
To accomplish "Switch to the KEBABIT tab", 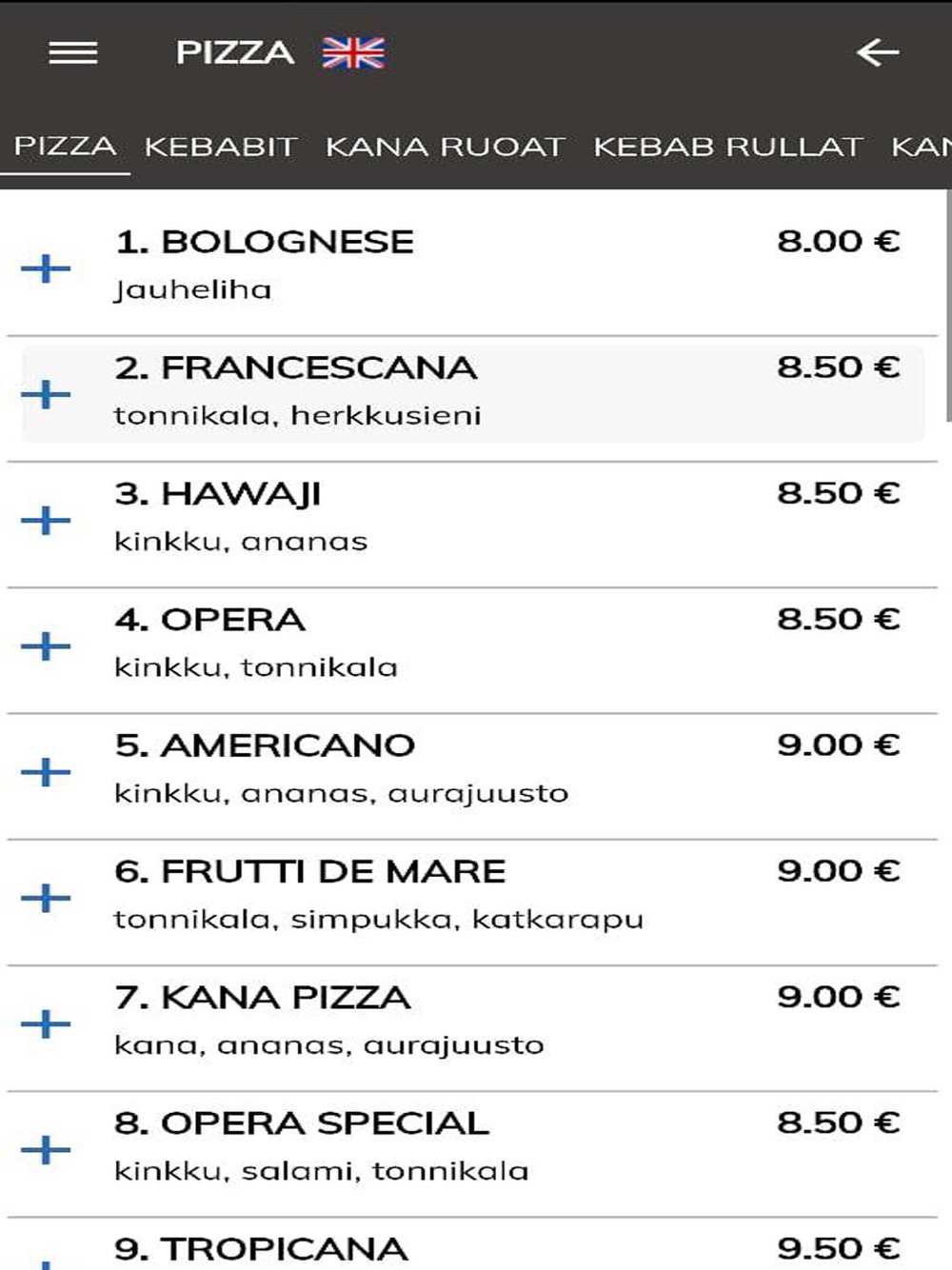I will 221,148.
